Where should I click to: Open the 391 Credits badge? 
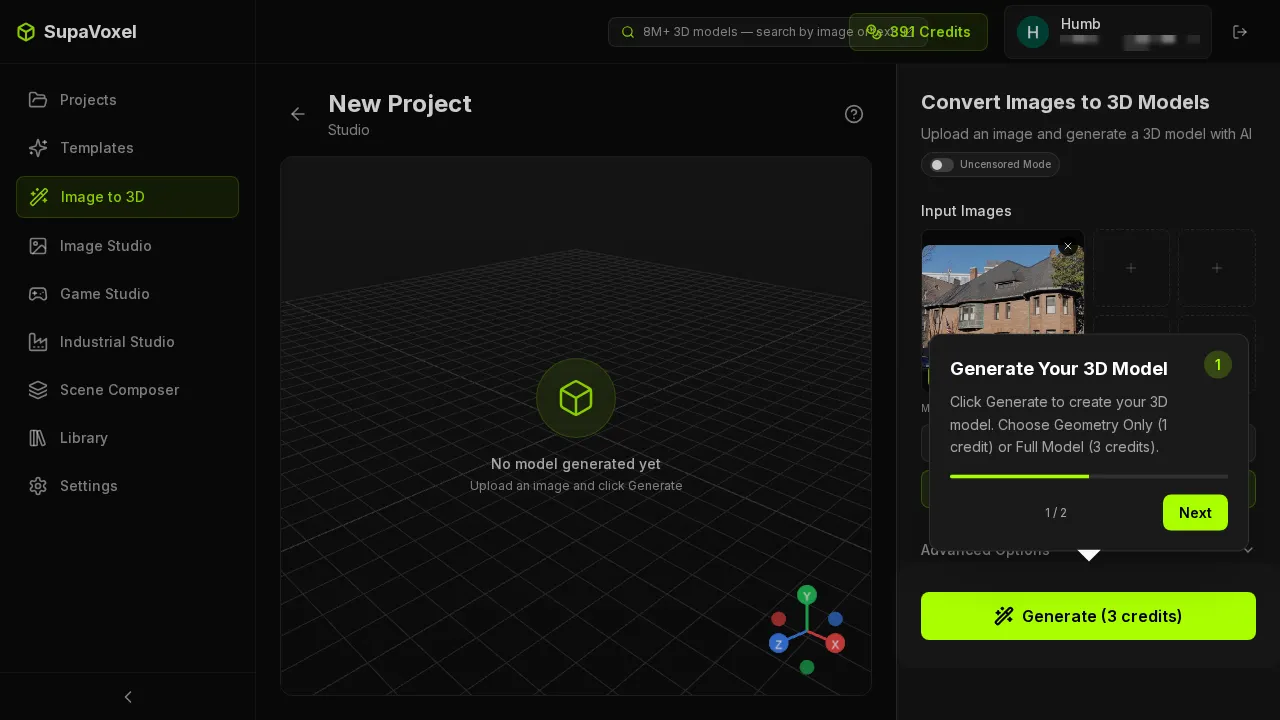tap(918, 32)
